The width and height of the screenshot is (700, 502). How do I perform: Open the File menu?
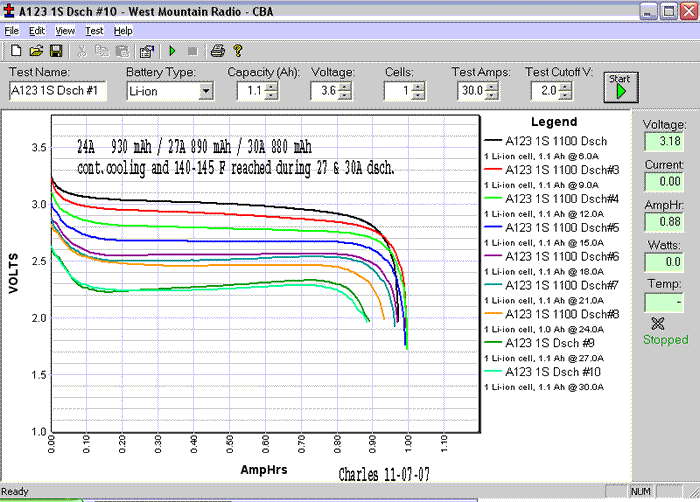point(12,31)
